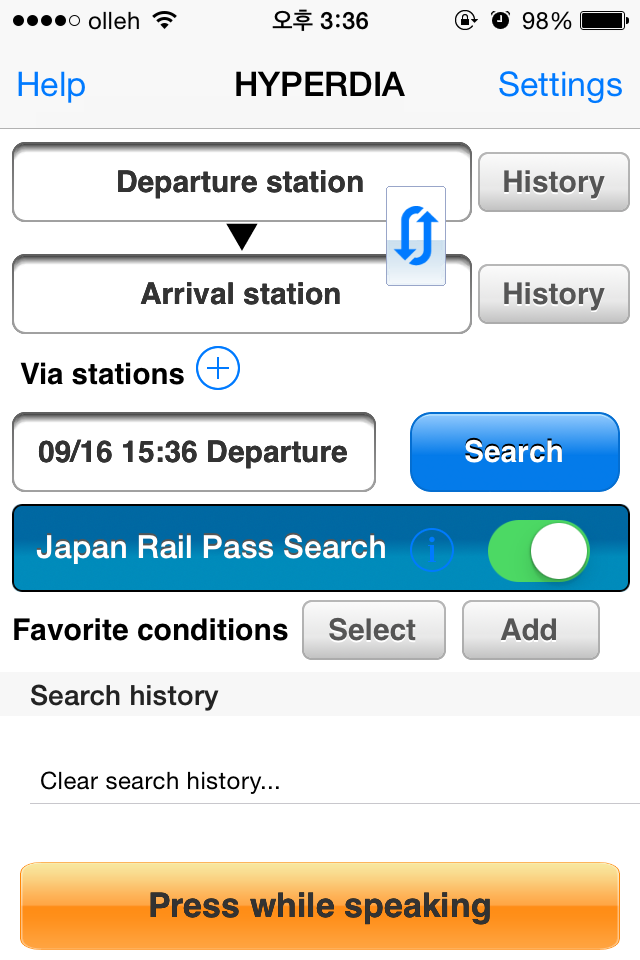Add current search to Favorite conditions

530,630
